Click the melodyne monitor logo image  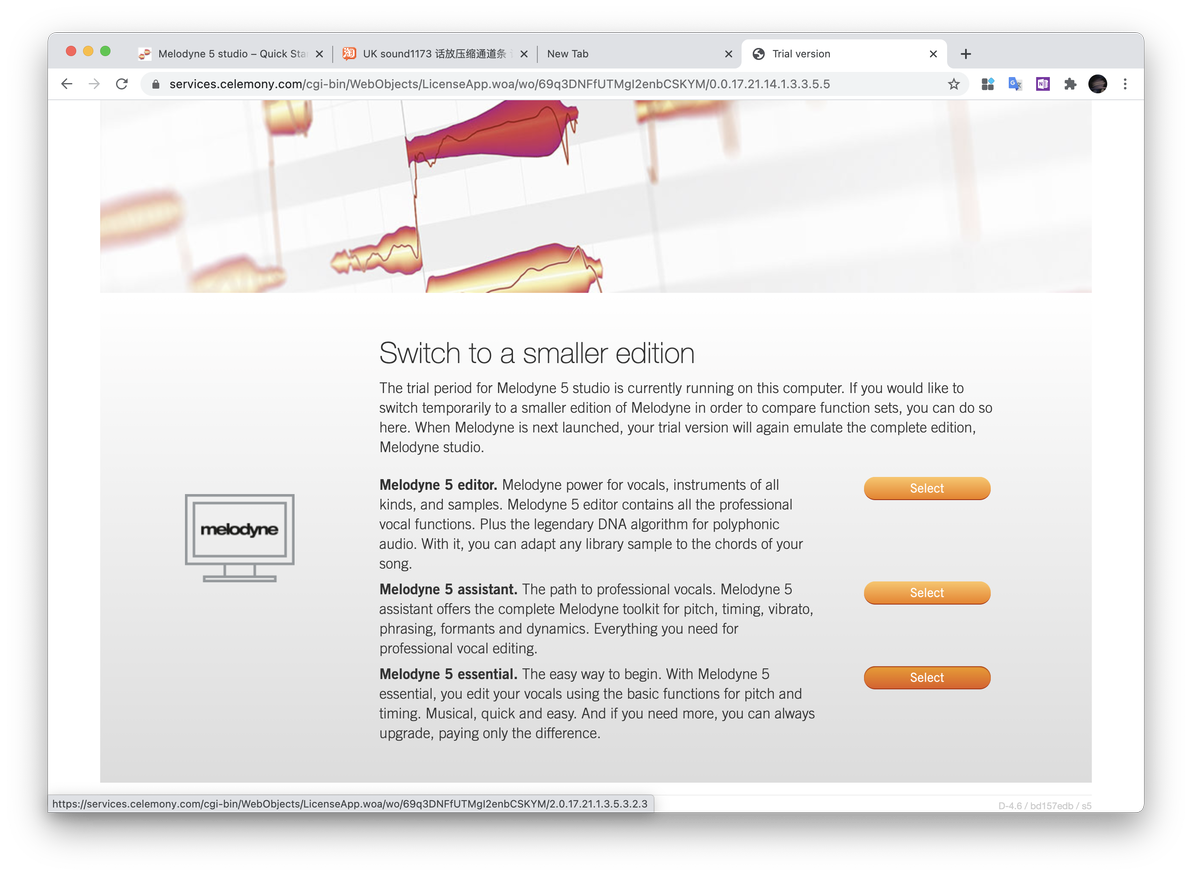tap(239, 538)
